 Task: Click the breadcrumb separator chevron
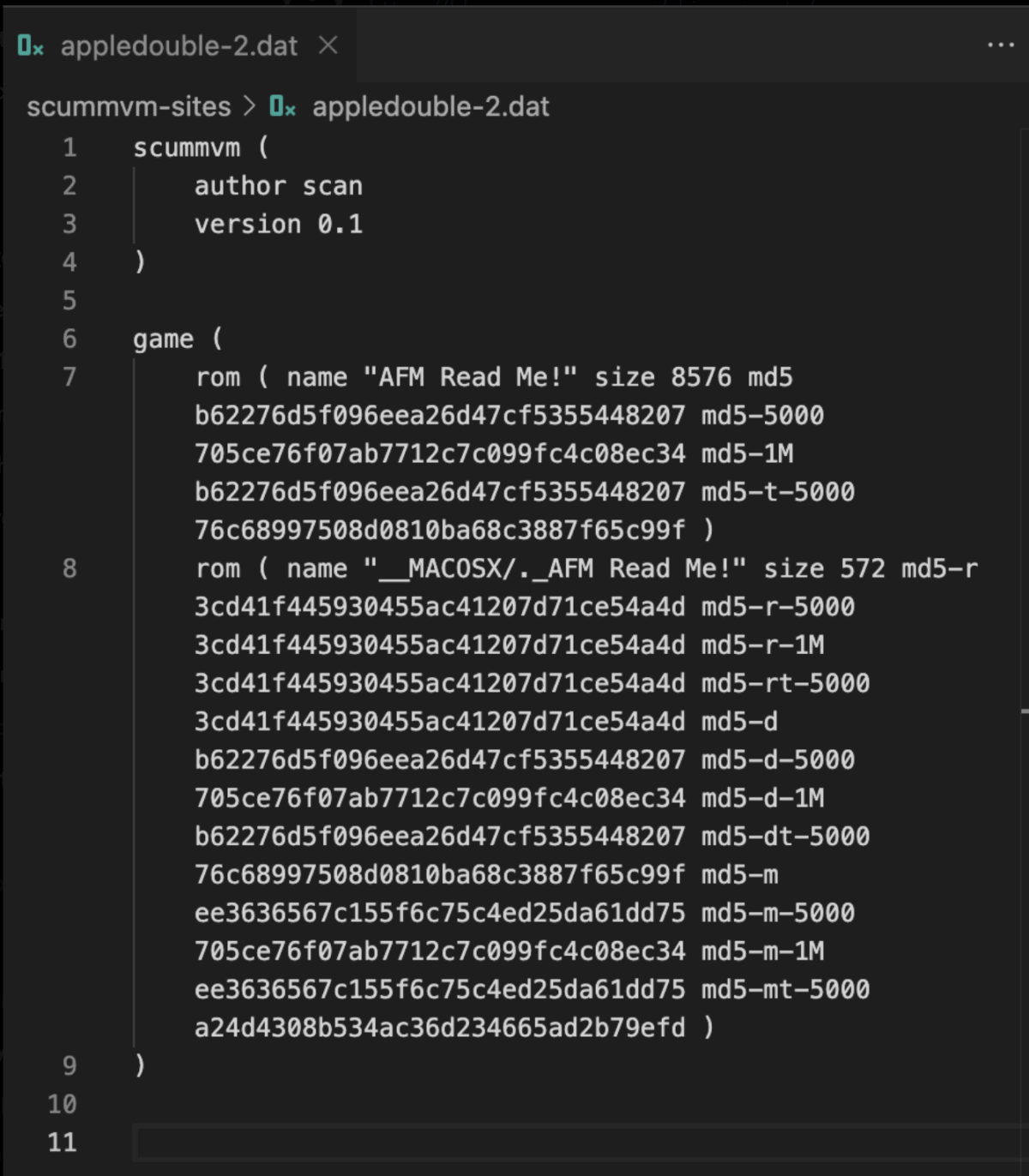[x=250, y=106]
